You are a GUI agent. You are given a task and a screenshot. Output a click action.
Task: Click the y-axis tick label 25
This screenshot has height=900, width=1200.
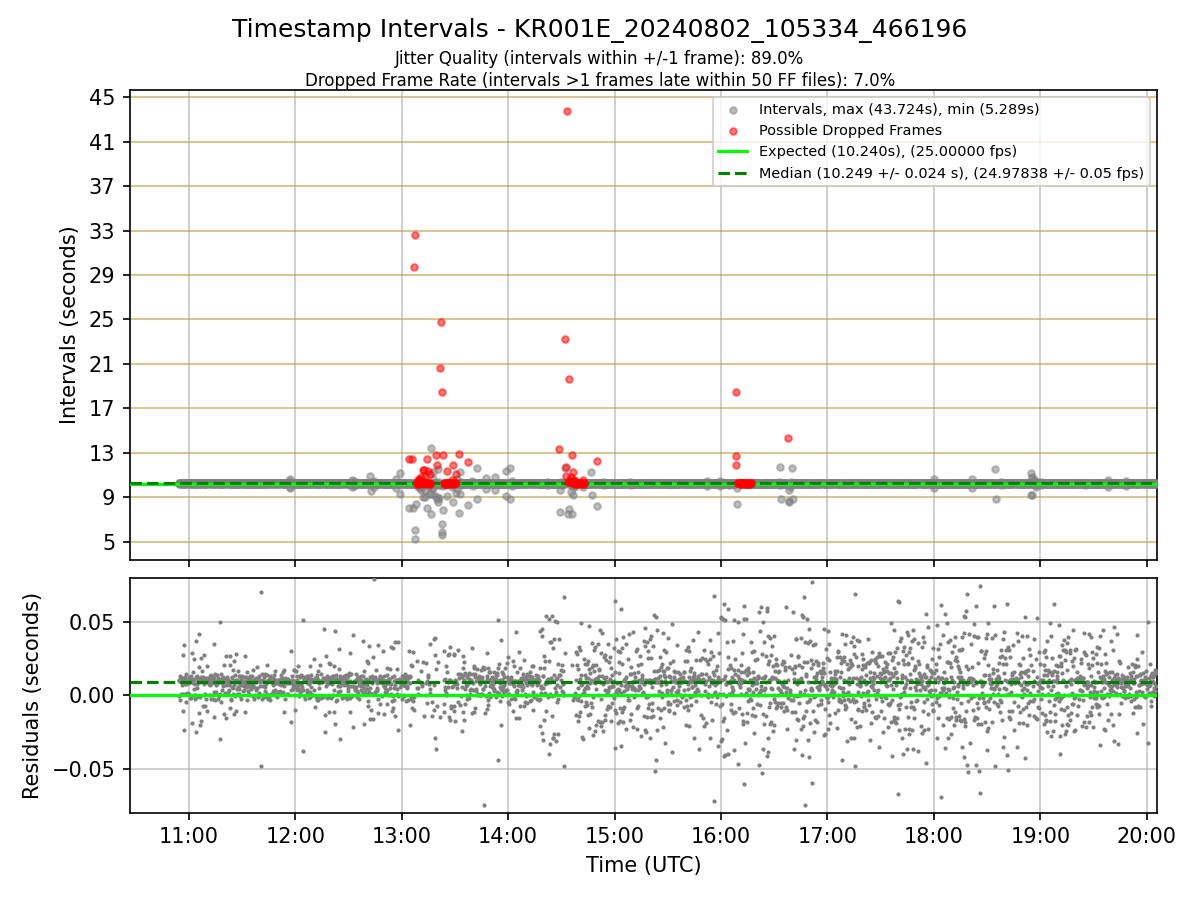[105, 320]
